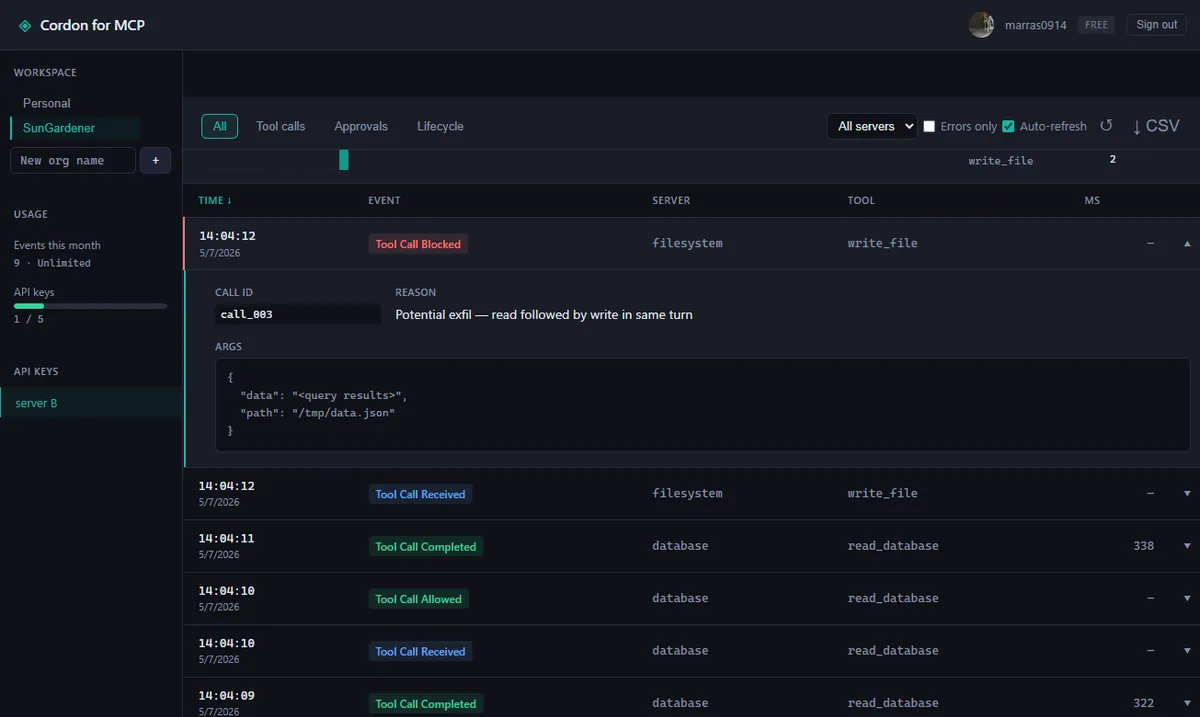Click the MS column header

1092,200
